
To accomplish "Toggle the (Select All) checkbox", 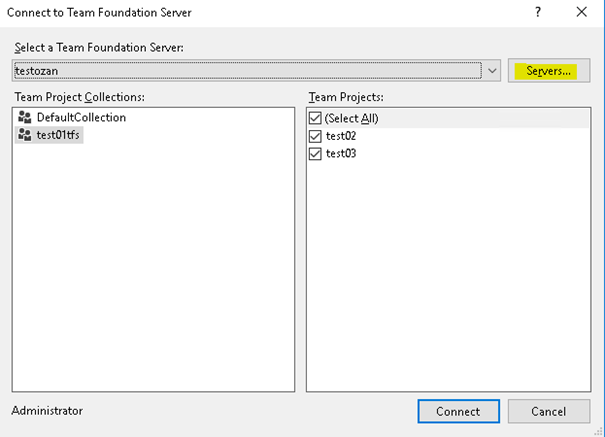I will 316,118.
